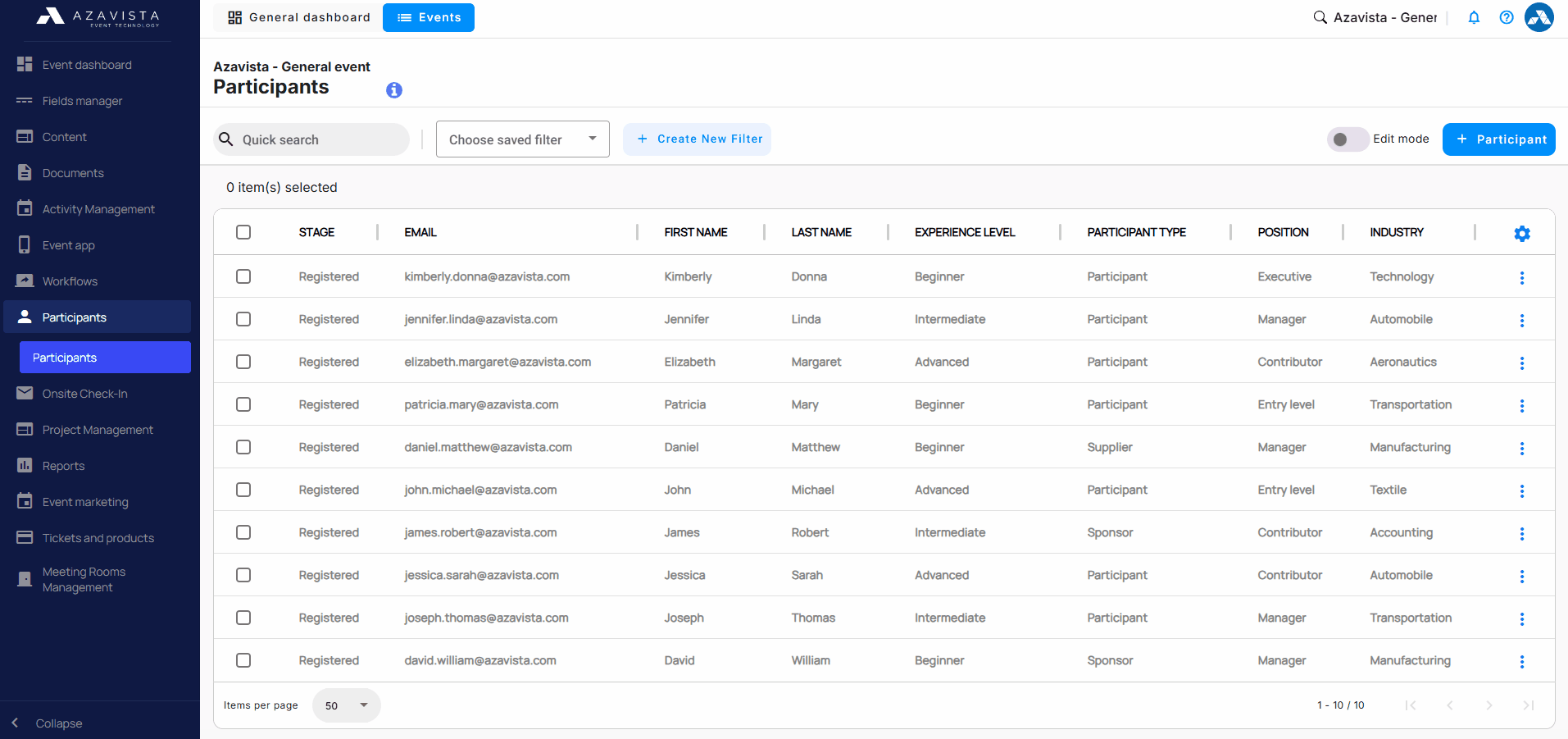Open row actions for patricia.mary@azavista.com
1568x739 pixels.
coord(1522,406)
